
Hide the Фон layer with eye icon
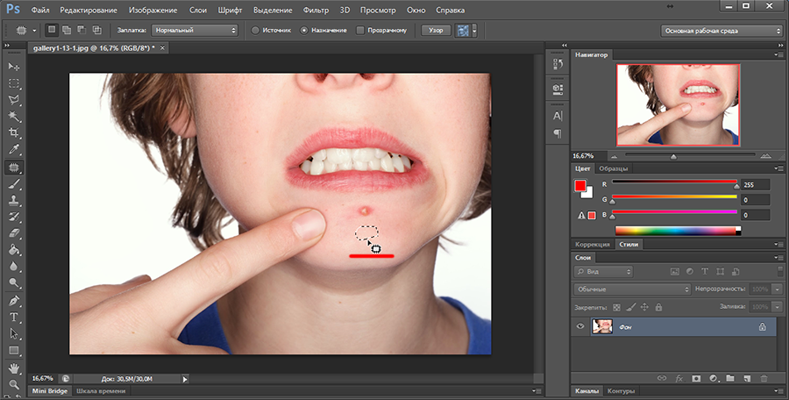tap(580, 326)
